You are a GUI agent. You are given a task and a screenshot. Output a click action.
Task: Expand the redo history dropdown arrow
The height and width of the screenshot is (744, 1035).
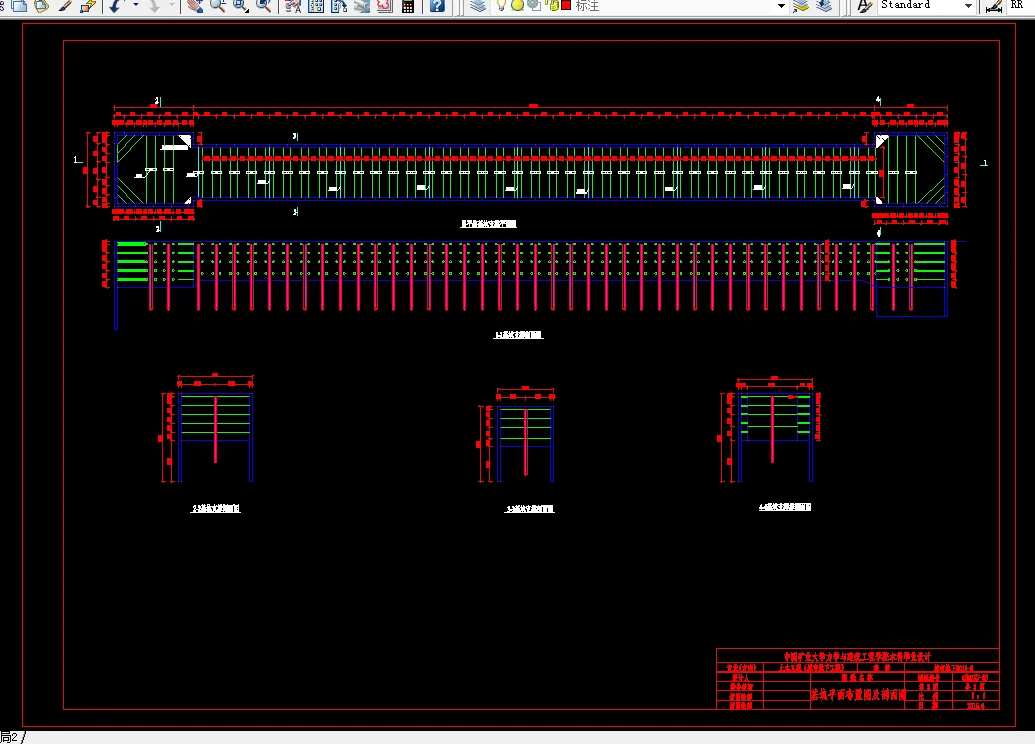point(172,6)
